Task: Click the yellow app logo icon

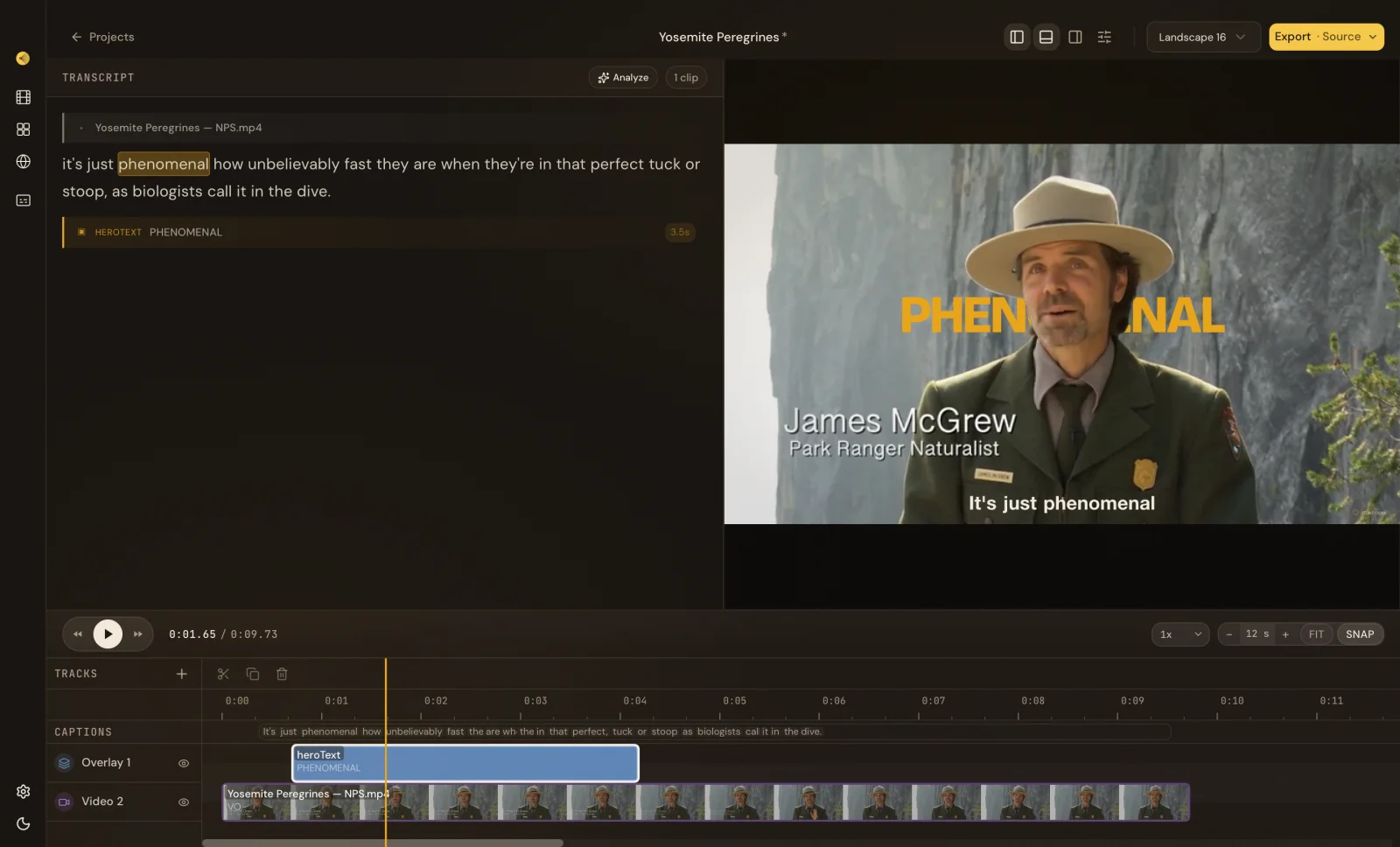Action: click(x=24, y=59)
